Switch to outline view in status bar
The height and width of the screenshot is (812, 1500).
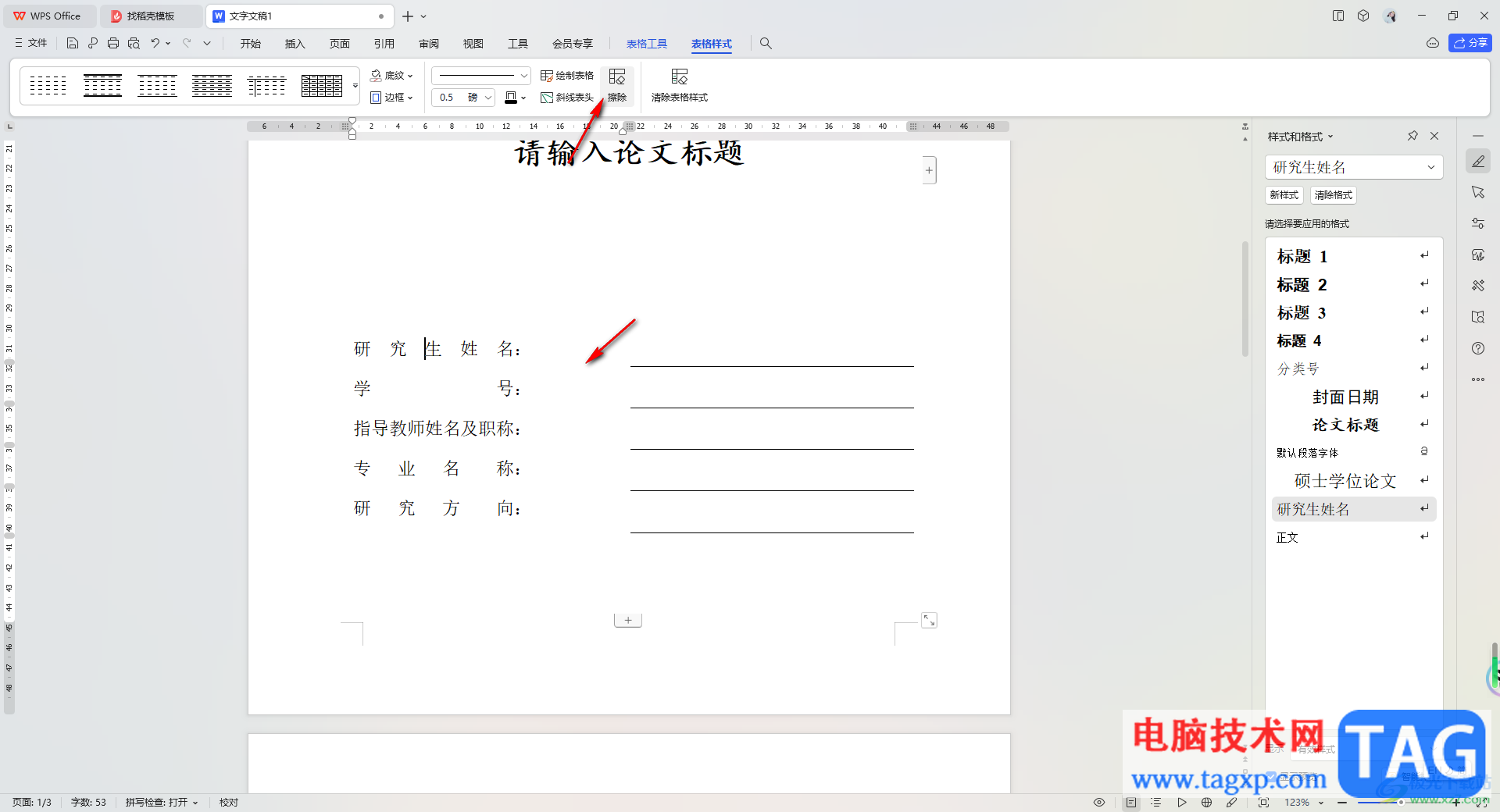[1156, 803]
